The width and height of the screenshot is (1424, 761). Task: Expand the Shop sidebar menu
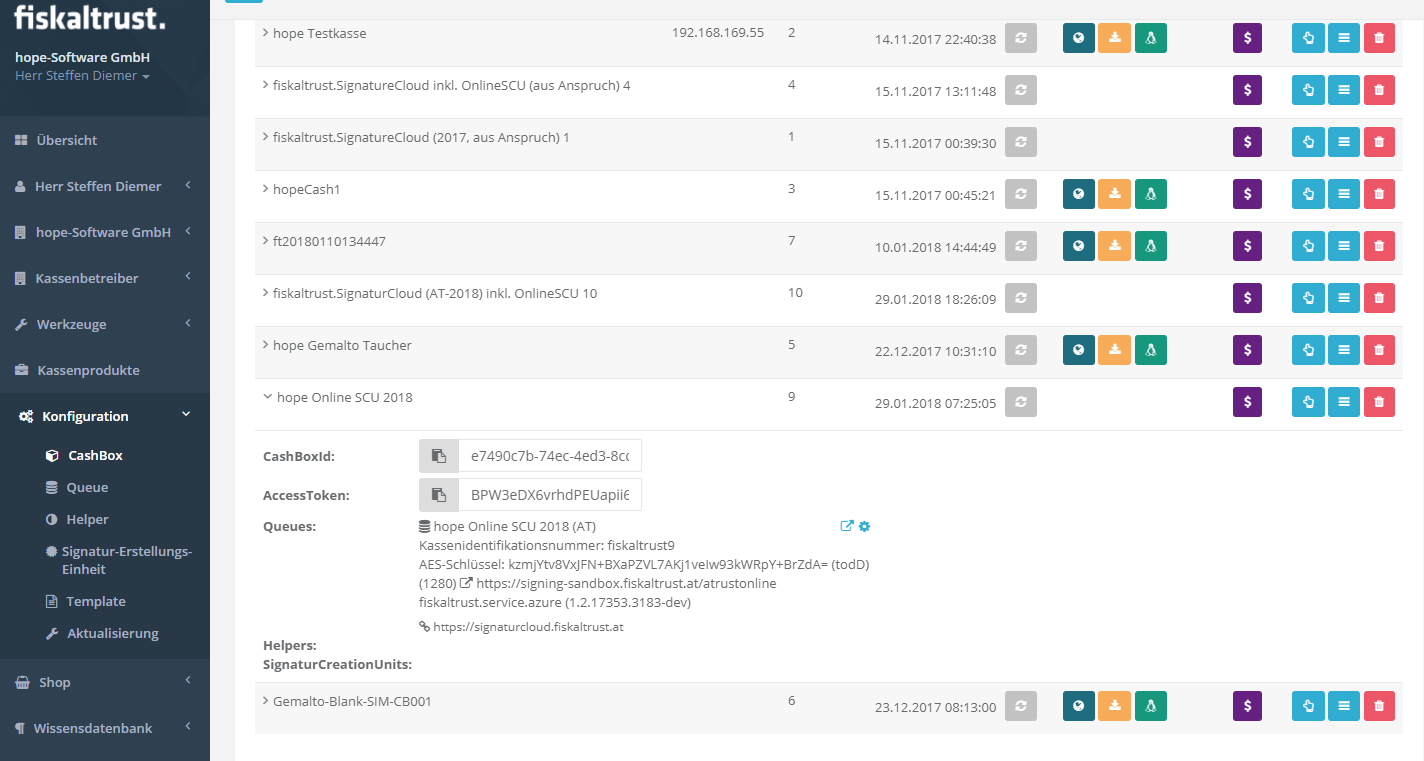(105, 682)
